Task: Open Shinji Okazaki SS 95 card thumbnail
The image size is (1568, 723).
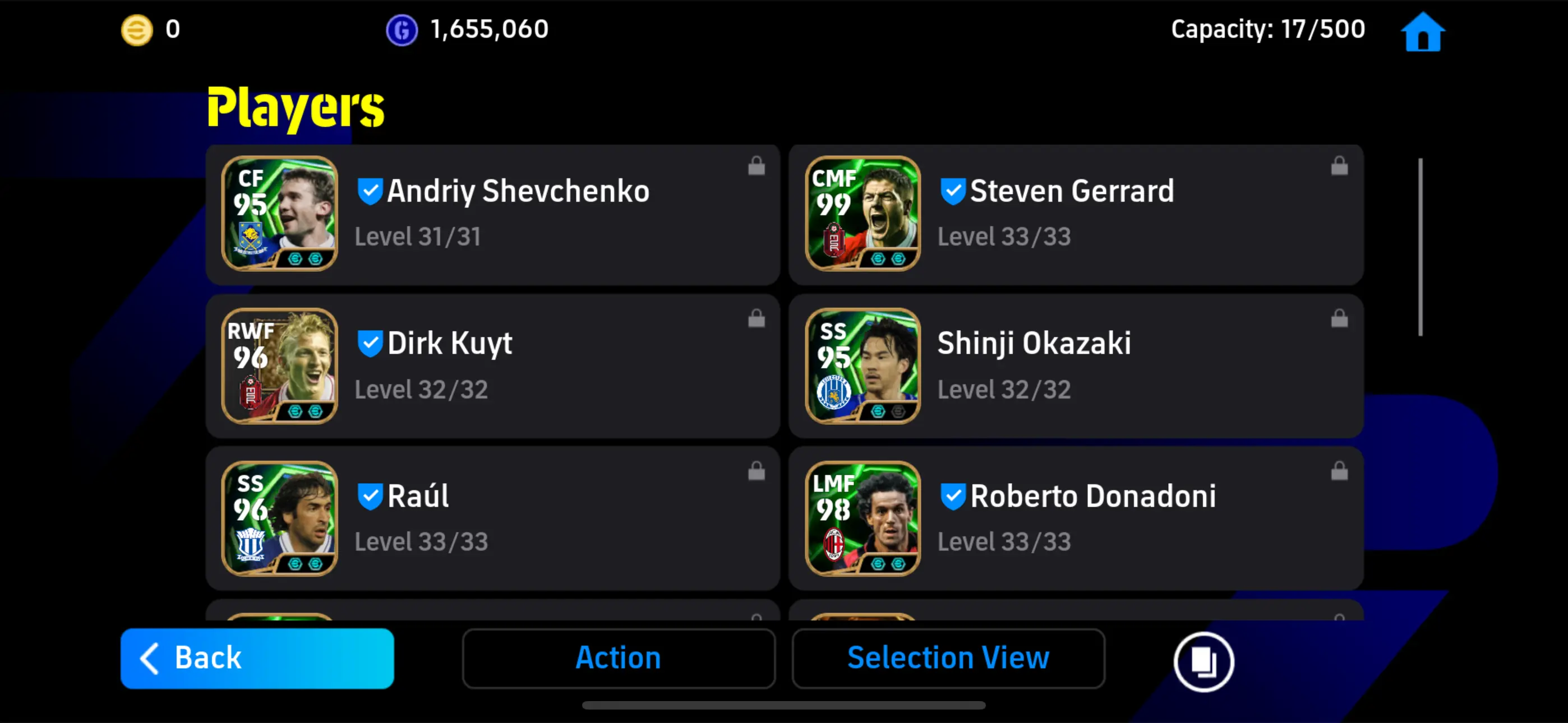Action: [x=863, y=366]
